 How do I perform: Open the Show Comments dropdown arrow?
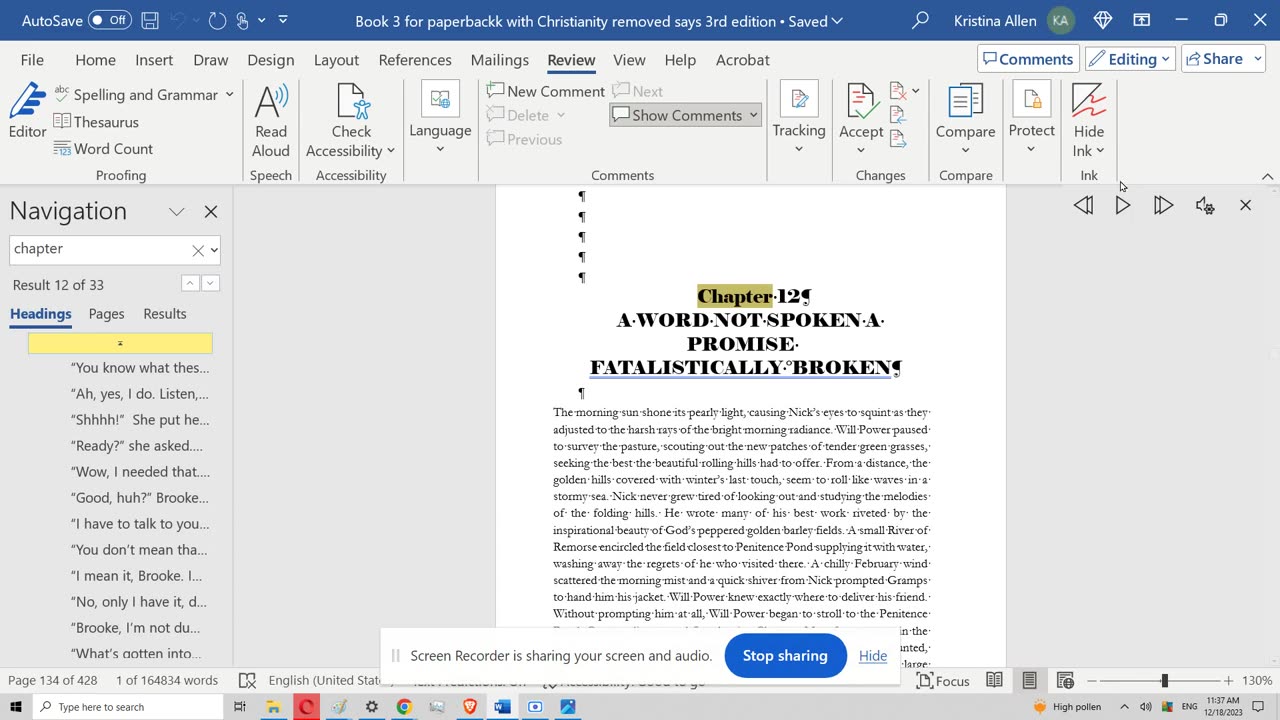click(753, 115)
